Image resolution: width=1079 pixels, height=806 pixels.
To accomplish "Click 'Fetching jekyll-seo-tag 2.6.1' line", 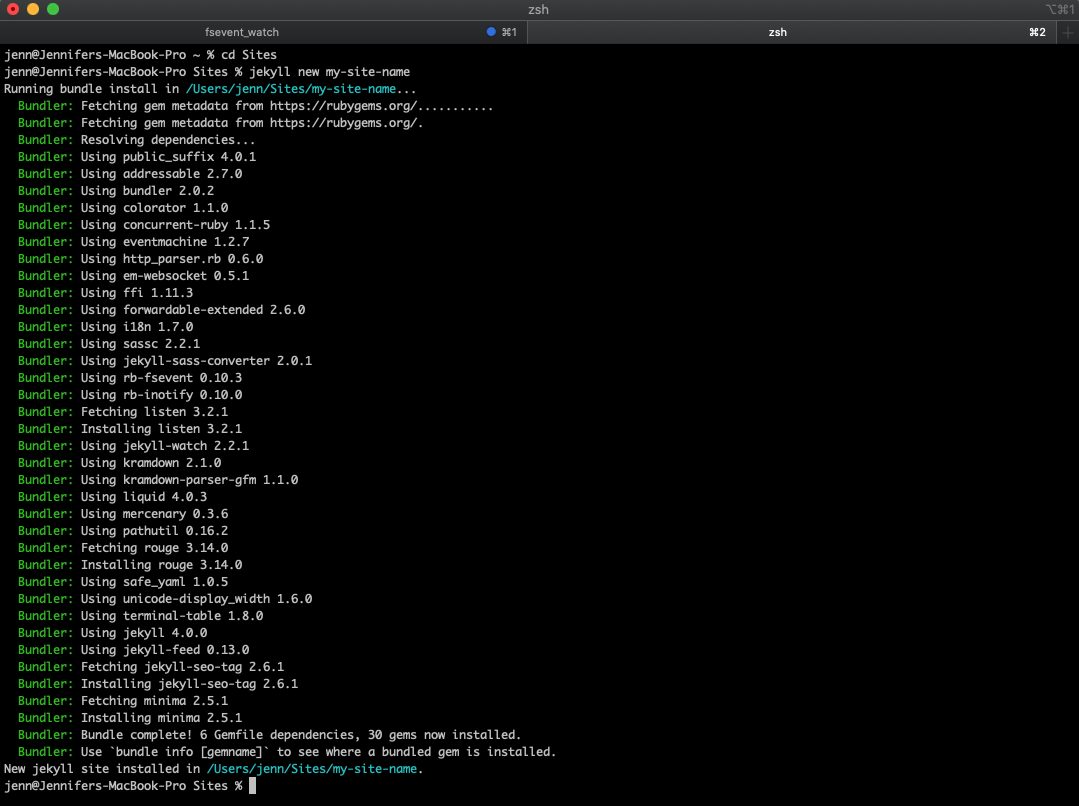I will pyautogui.click(x=182, y=666).
